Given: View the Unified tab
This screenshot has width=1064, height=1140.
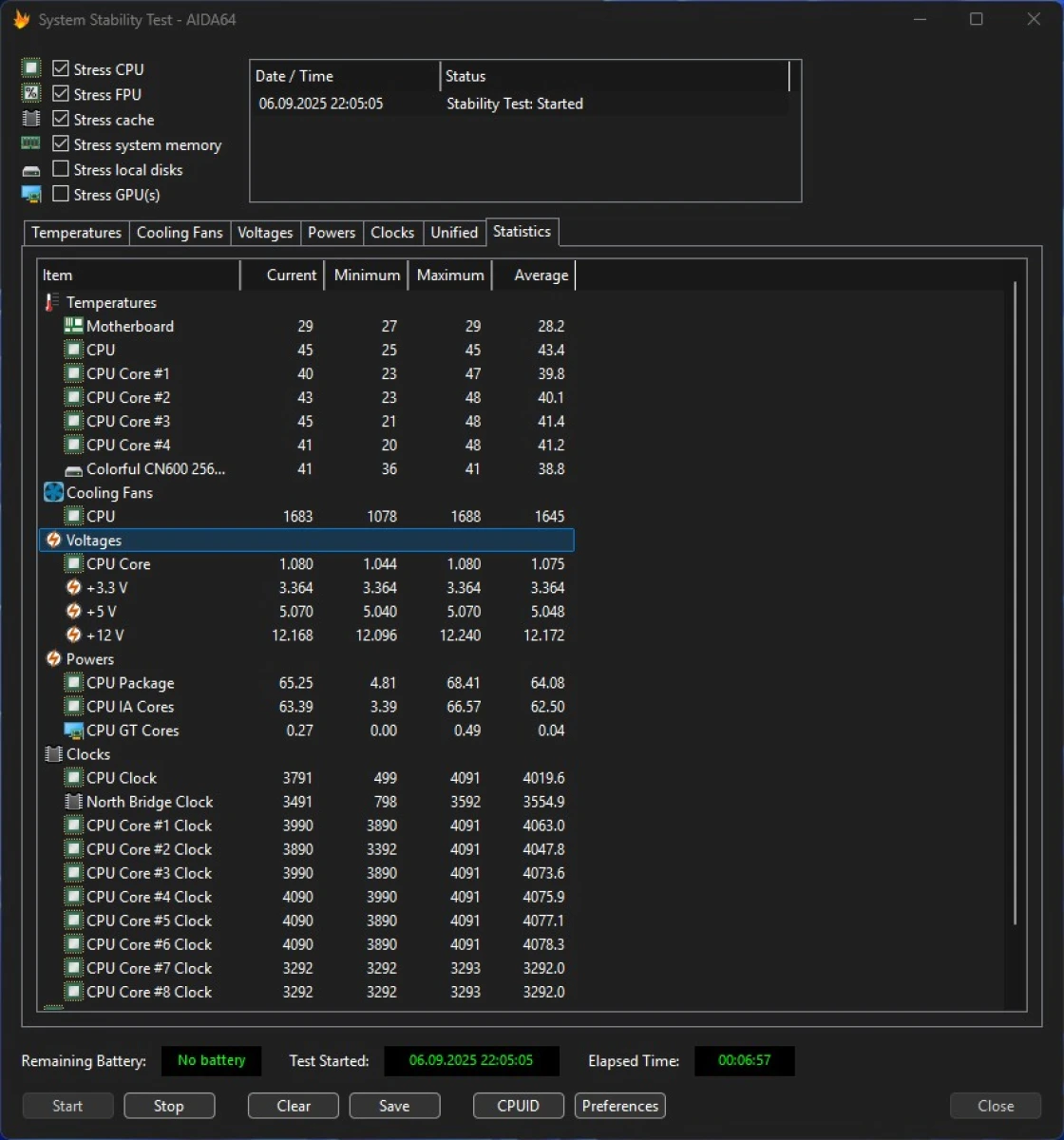Looking at the screenshot, I should point(454,233).
